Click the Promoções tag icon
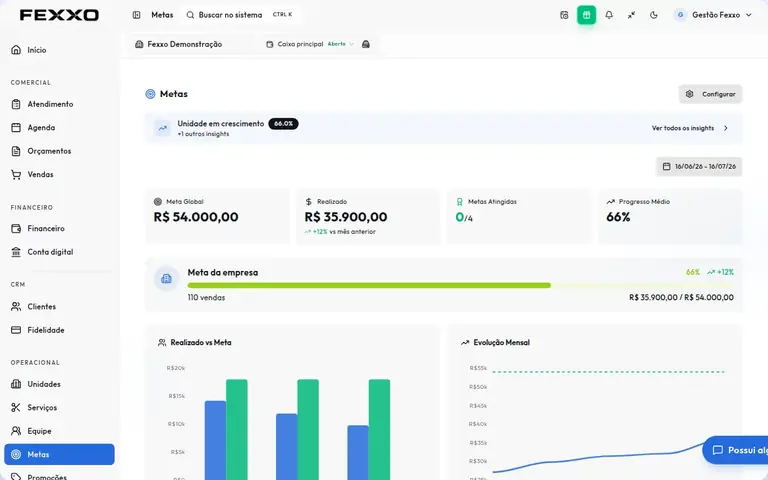This screenshot has width=768, height=480. tap(16, 477)
